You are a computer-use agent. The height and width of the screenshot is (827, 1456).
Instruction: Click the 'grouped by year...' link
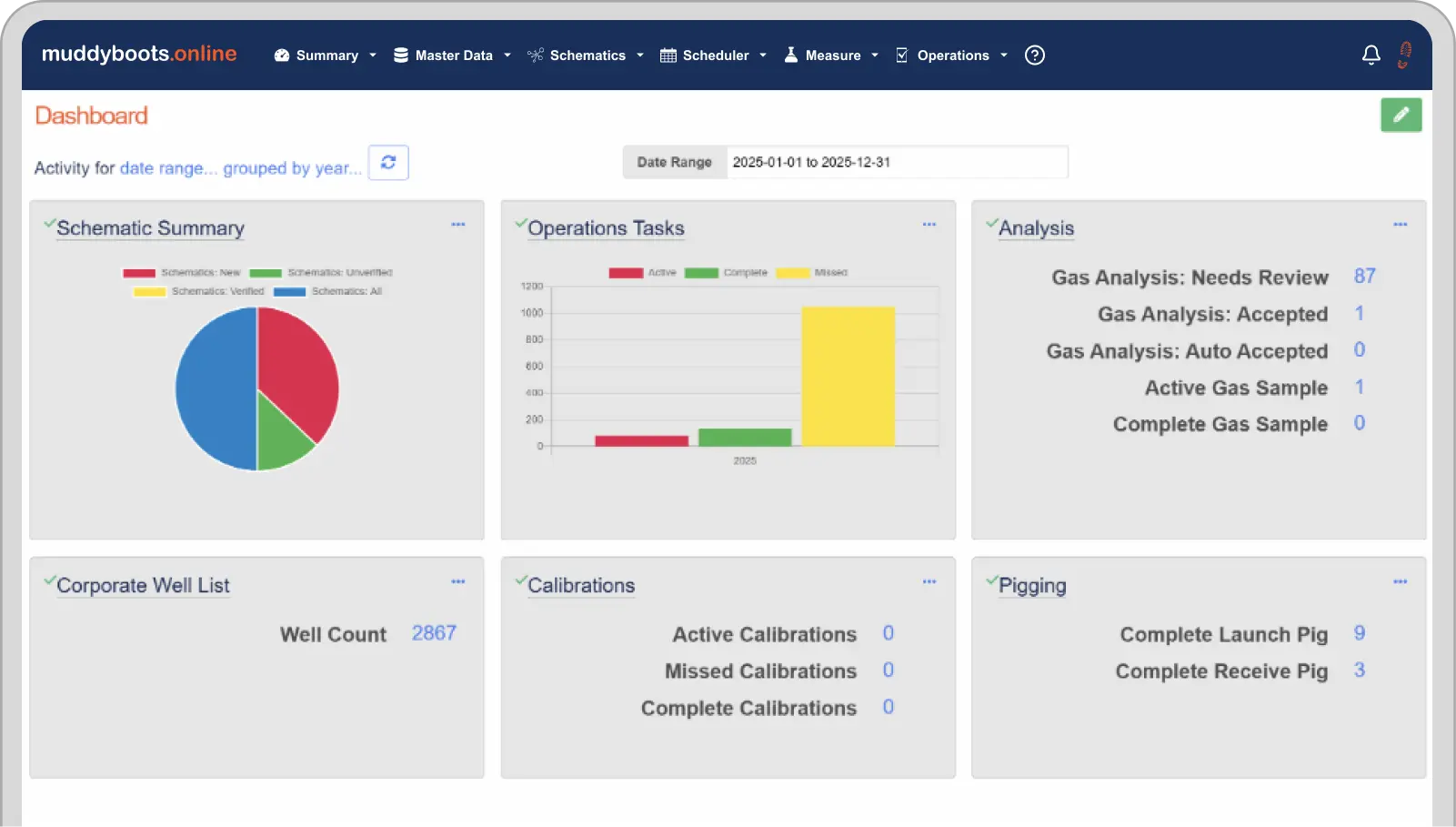(292, 168)
